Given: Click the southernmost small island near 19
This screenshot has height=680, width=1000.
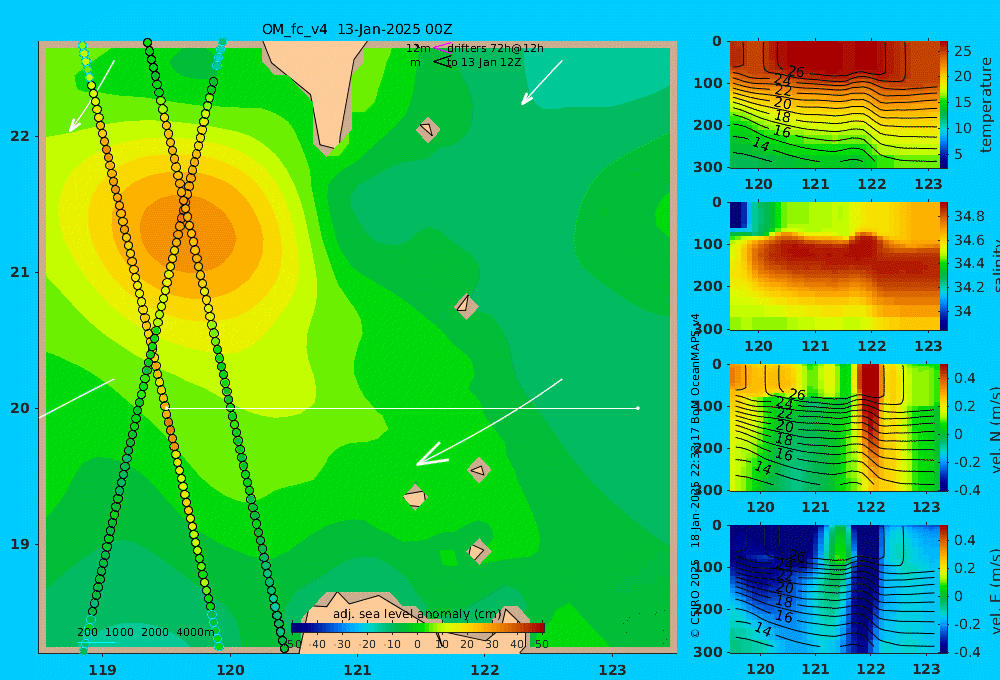Looking at the screenshot, I should click(x=478, y=551).
